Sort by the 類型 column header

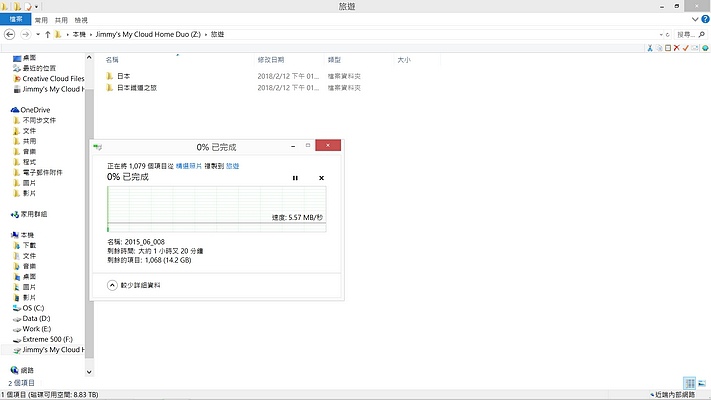point(334,60)
